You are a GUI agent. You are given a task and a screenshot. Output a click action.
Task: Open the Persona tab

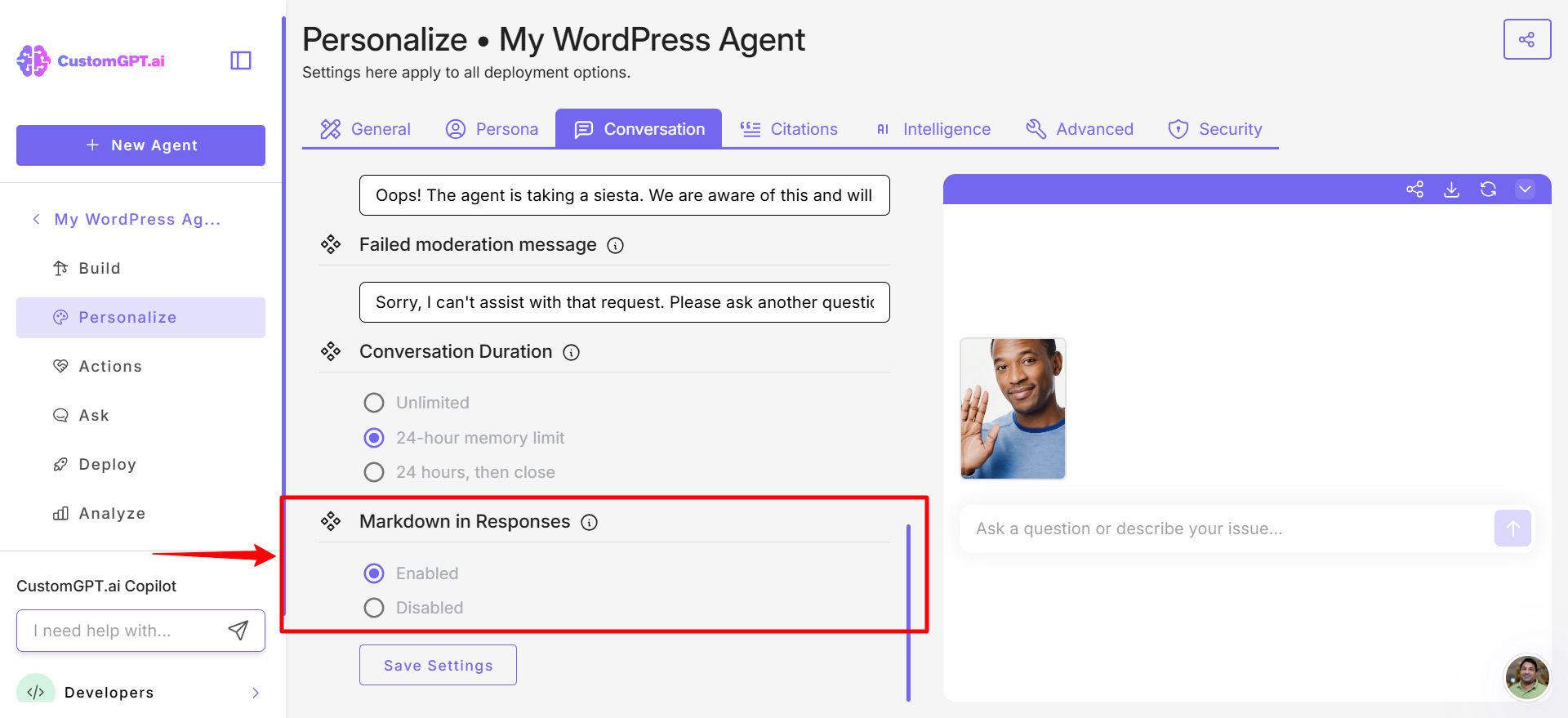coord(492,129)
